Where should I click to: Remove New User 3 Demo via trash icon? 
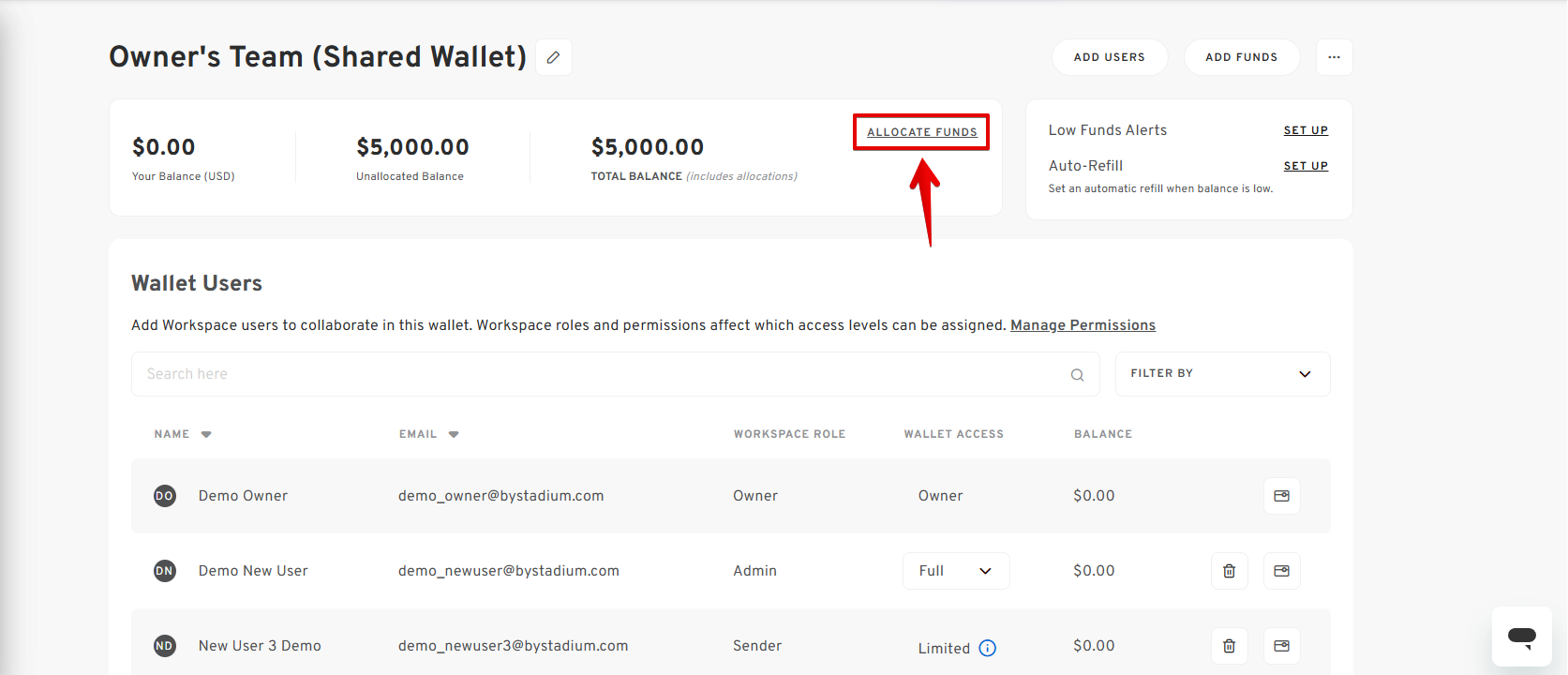coord(1229,646)
